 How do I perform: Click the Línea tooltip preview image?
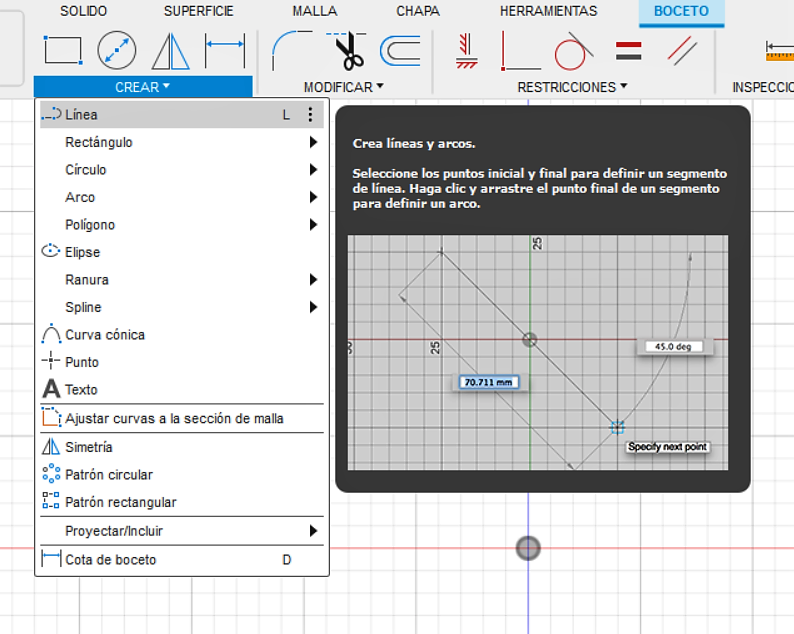coord(538,352)
